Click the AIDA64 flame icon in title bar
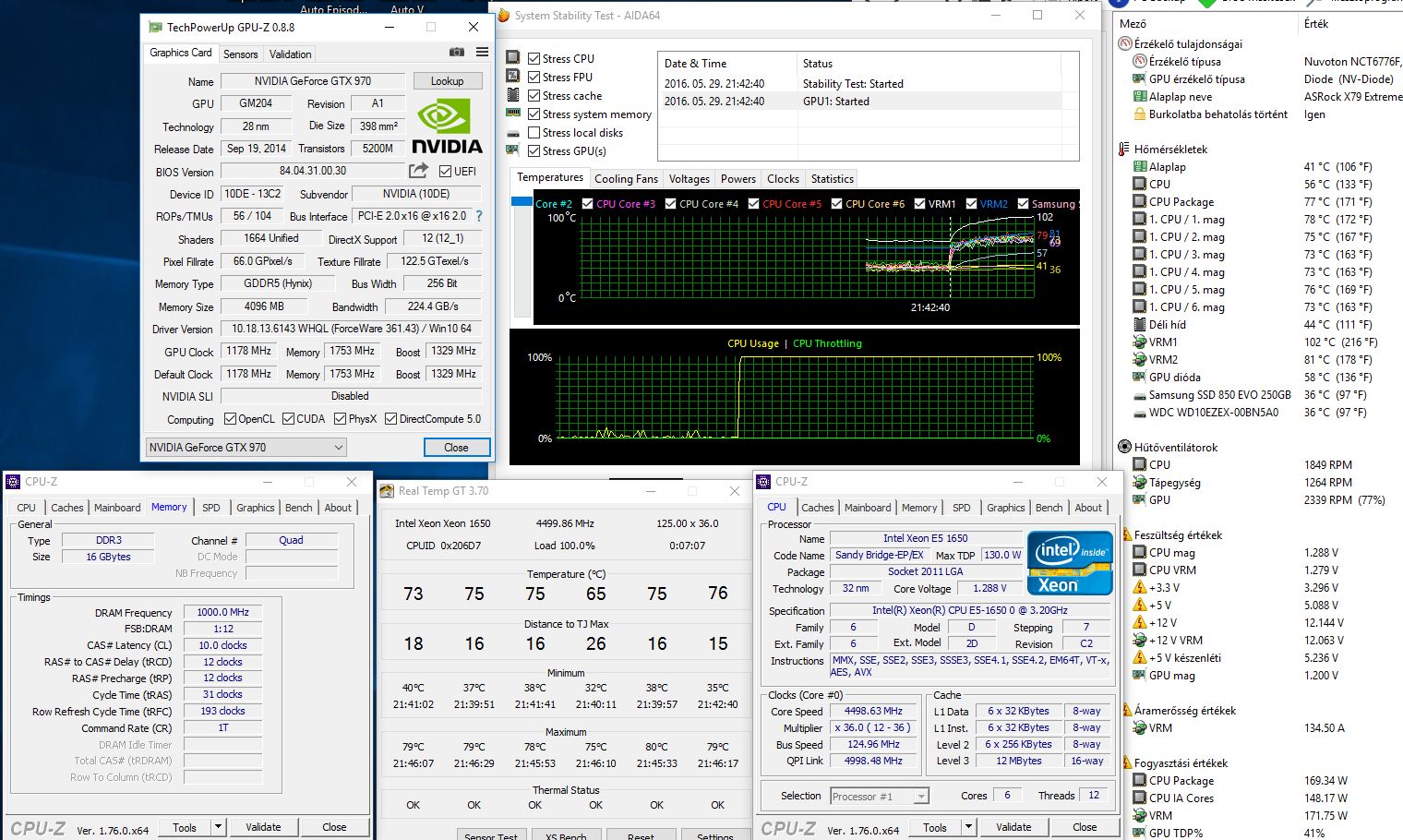The image size is (1403, 840). (504, 16)
